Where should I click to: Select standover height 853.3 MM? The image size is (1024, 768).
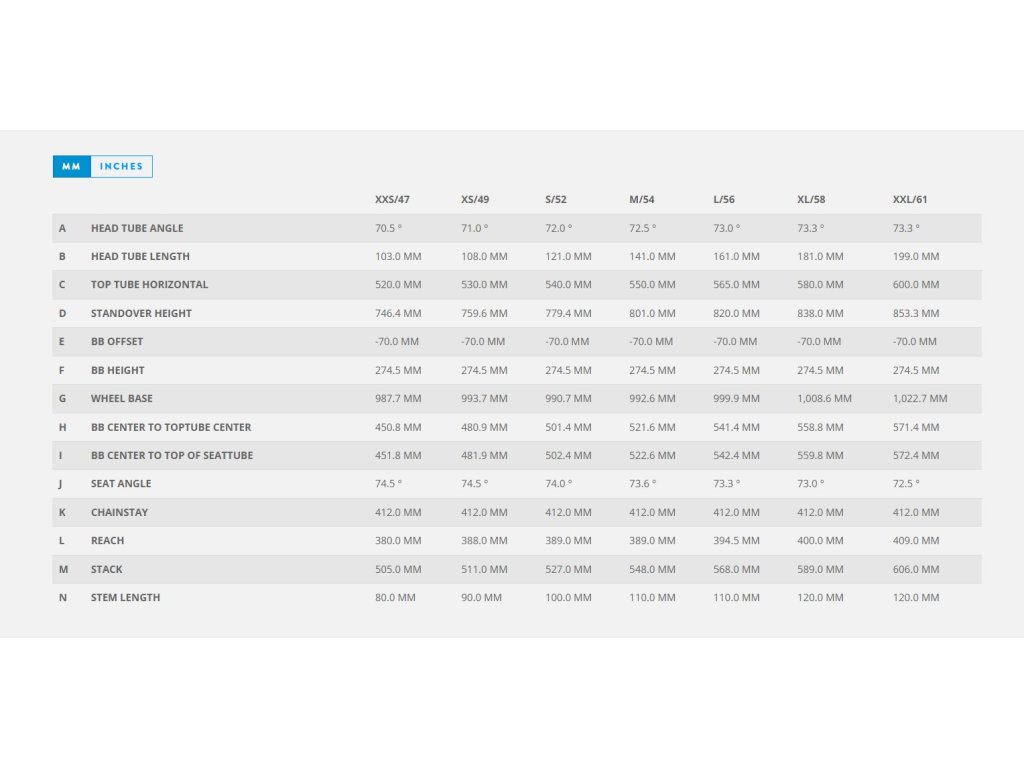pyautogui.click(x=916, y=313)
